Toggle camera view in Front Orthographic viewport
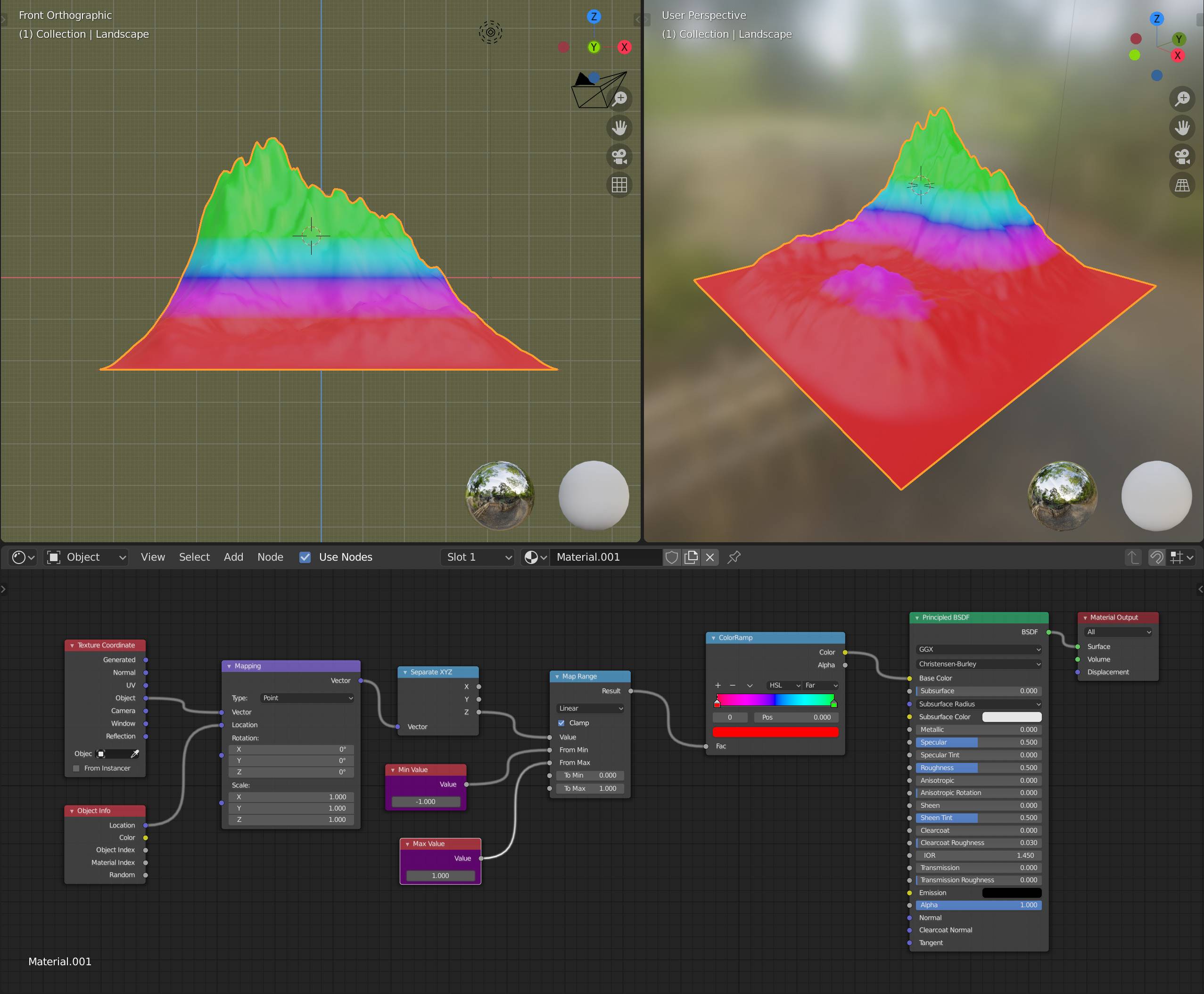The width and height of the screenshot is (1204, 994). pyautogui.click(x=619, y=156)
